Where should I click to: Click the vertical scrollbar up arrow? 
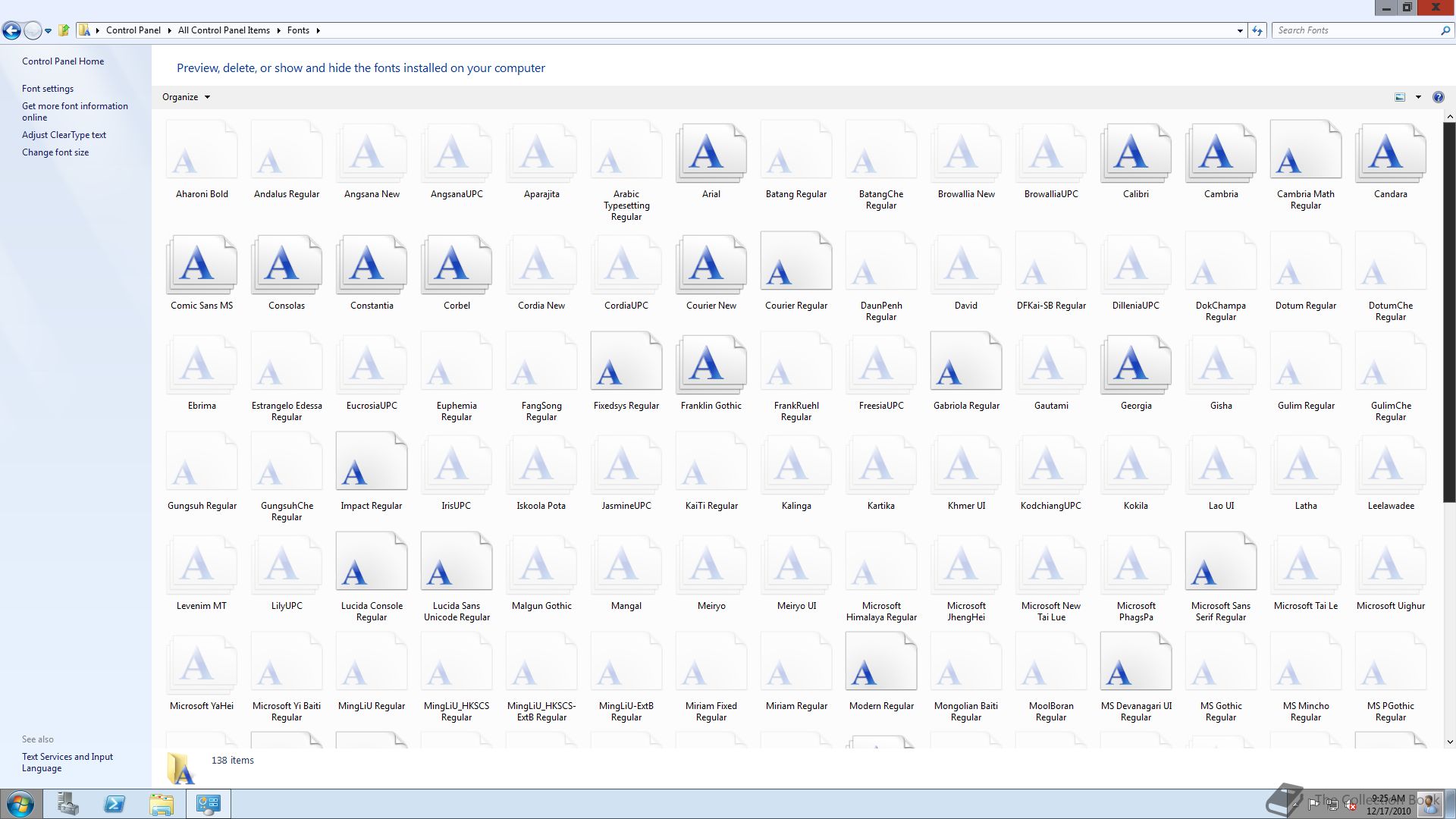pyautogui.click(x=1449, y=117)
